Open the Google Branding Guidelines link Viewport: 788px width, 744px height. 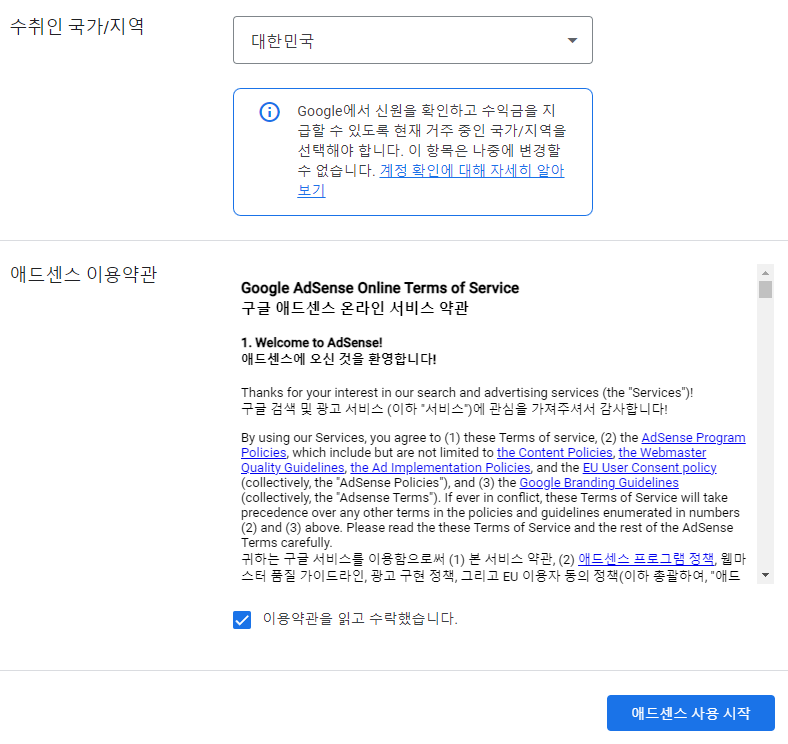(599, 483)
